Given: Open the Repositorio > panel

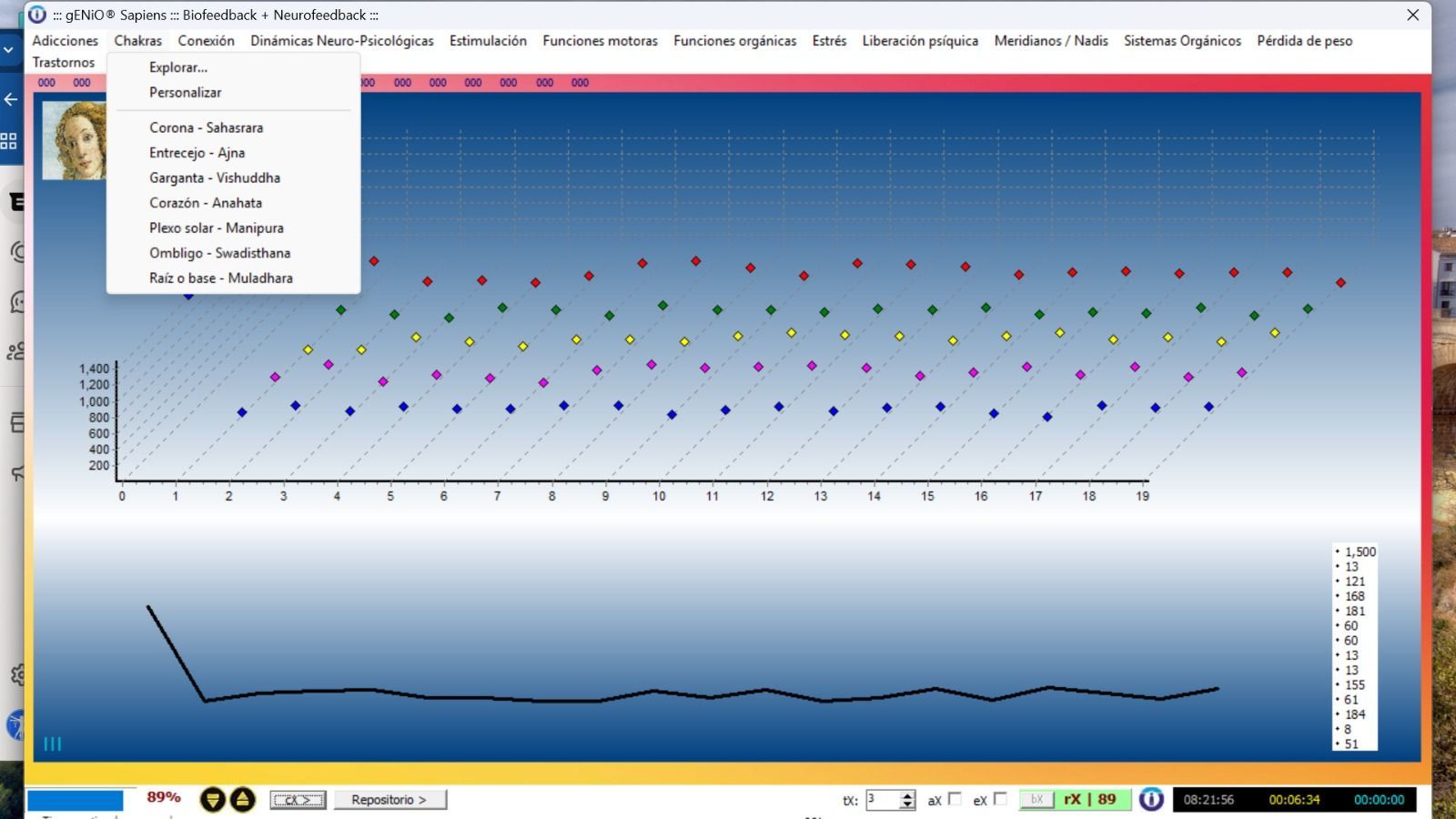Looking at the screenshot, I should pyautogui.click(x=389, y=800).
